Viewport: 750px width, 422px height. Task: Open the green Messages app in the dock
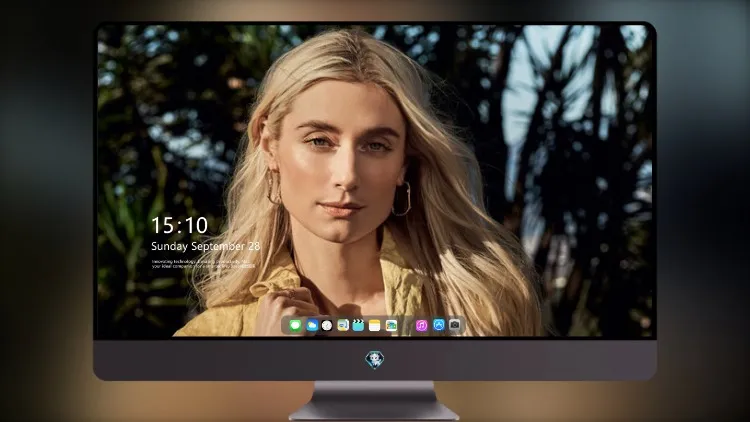[295, 326]
